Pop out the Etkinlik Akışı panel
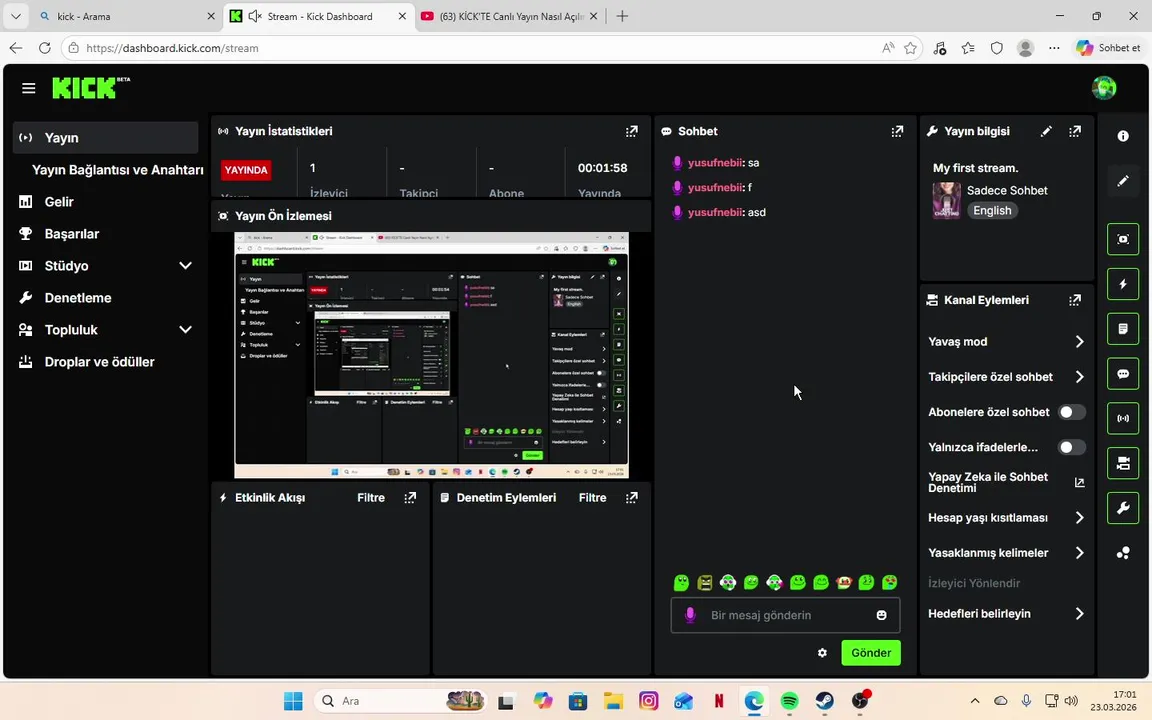 410,498
